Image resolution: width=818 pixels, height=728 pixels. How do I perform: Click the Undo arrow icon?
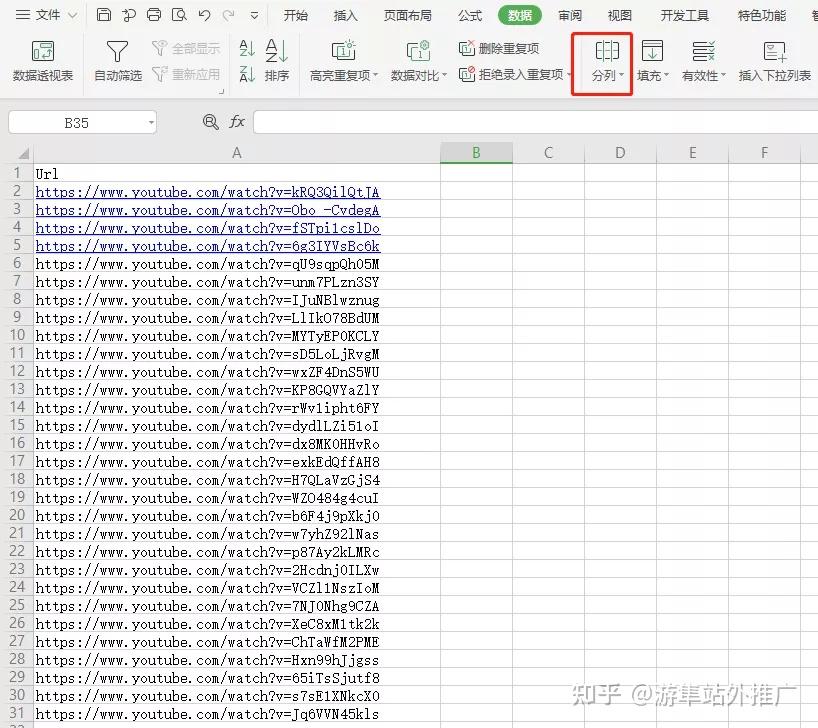point(204,15)
